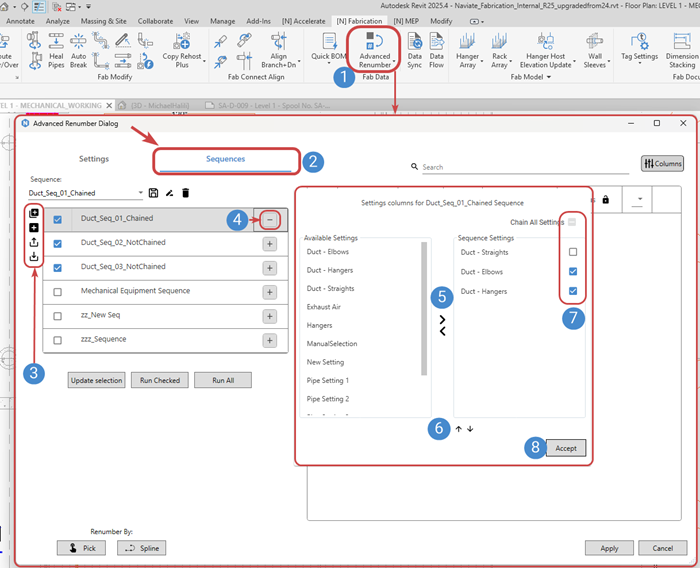Uncheck the Duct_Seq_02_NotChained checkbox
Image resolution: width=700 pixels, height=568 pixels.
[57, 243]
